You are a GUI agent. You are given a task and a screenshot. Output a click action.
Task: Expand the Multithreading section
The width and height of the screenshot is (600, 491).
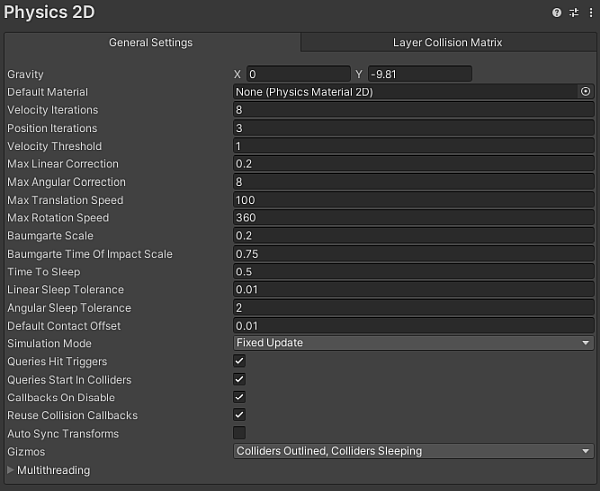(x=11, y=470)
